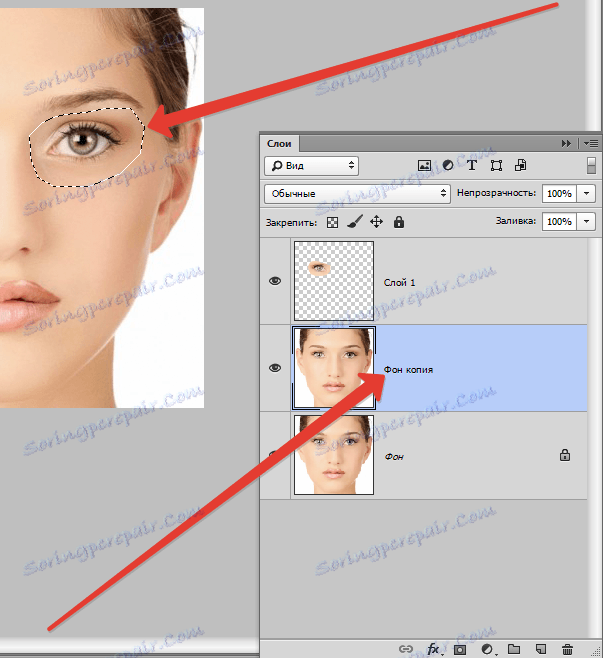
Task: Filter layers by smart object type
Action: click(x=520, y=165)
